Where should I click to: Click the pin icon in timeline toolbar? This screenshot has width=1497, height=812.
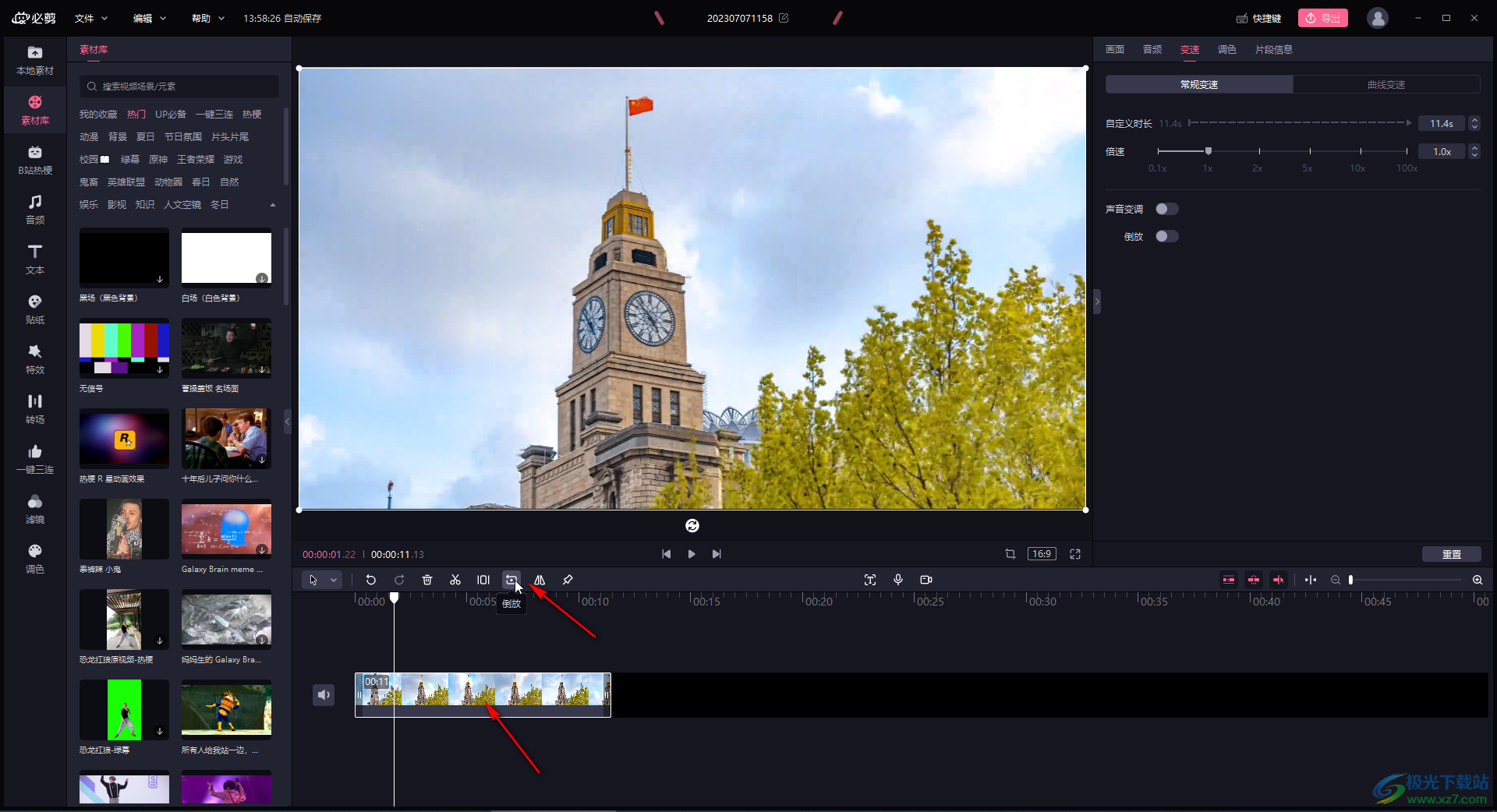click(568, 580)
